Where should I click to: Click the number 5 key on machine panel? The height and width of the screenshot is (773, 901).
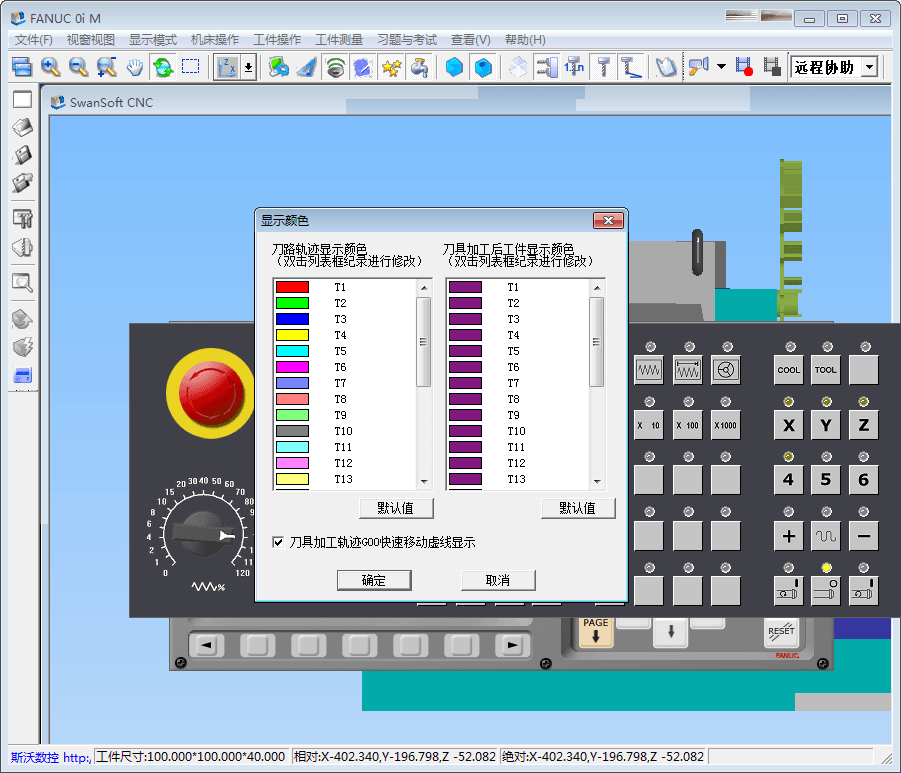point(826,480)
